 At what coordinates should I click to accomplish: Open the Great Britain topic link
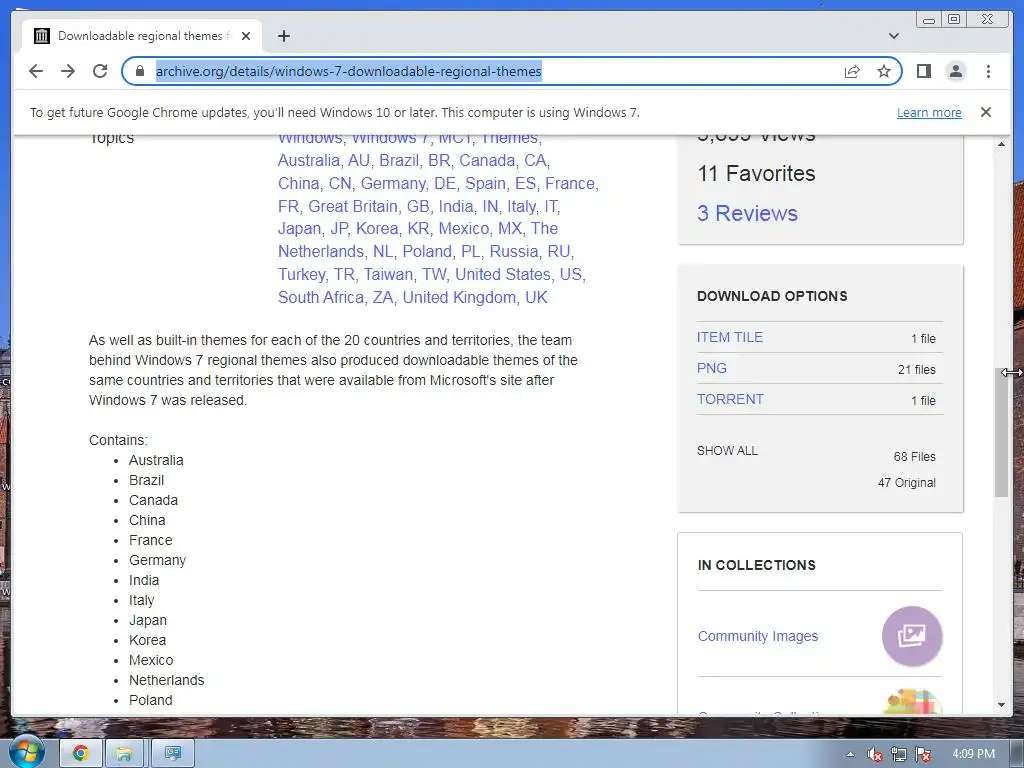pos(353,206)
